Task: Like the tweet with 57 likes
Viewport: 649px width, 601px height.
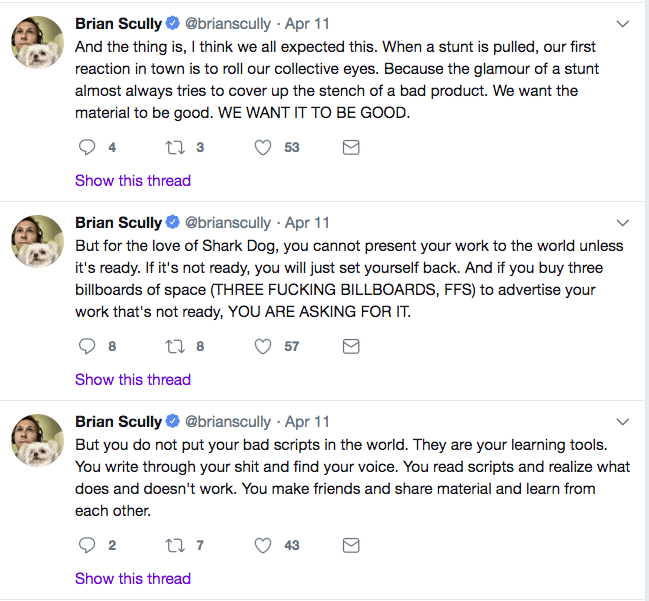Action: coord(263,346)
